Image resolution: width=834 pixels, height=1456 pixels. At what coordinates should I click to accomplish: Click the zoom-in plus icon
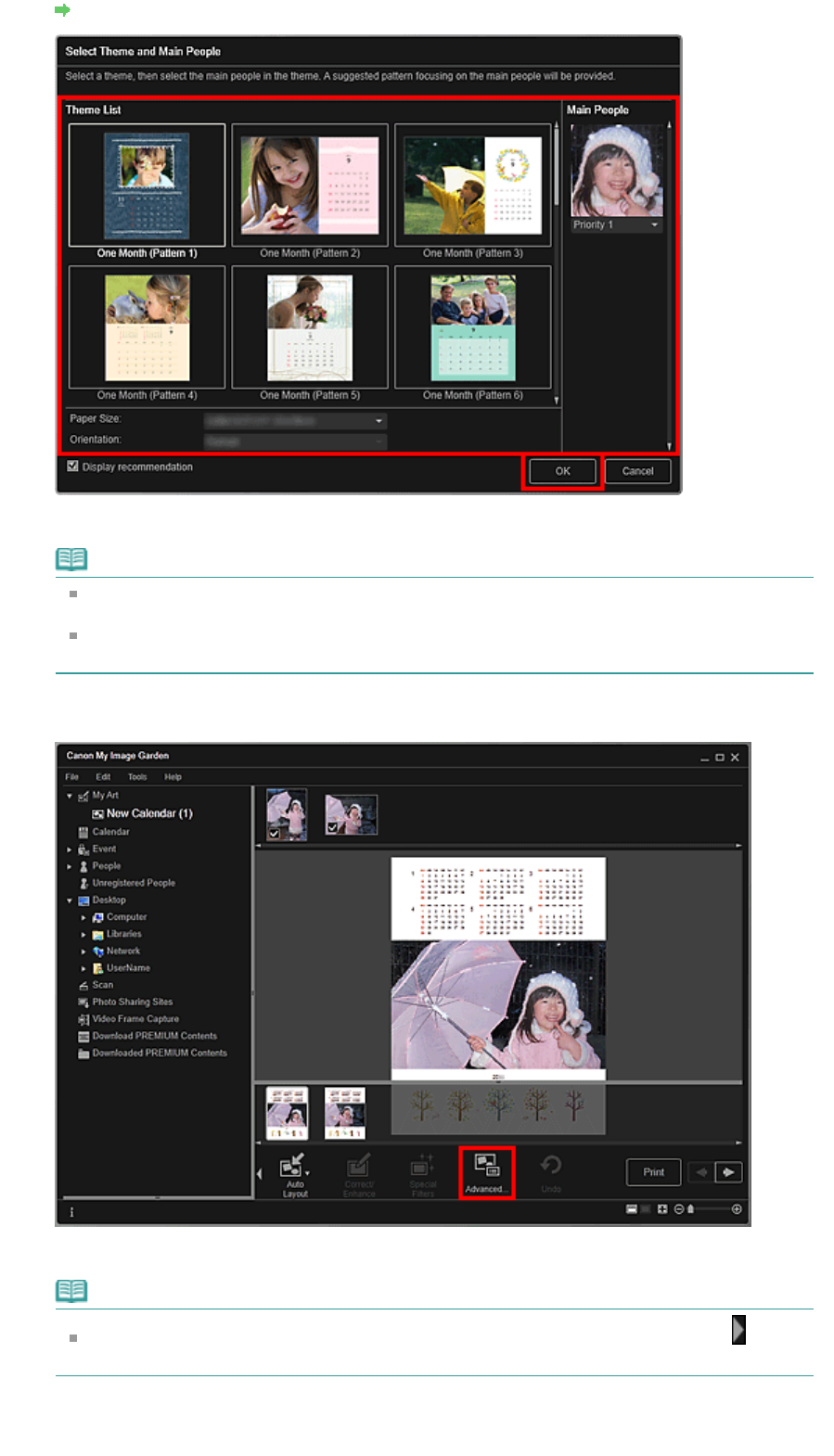click(x=737, y=1209)
